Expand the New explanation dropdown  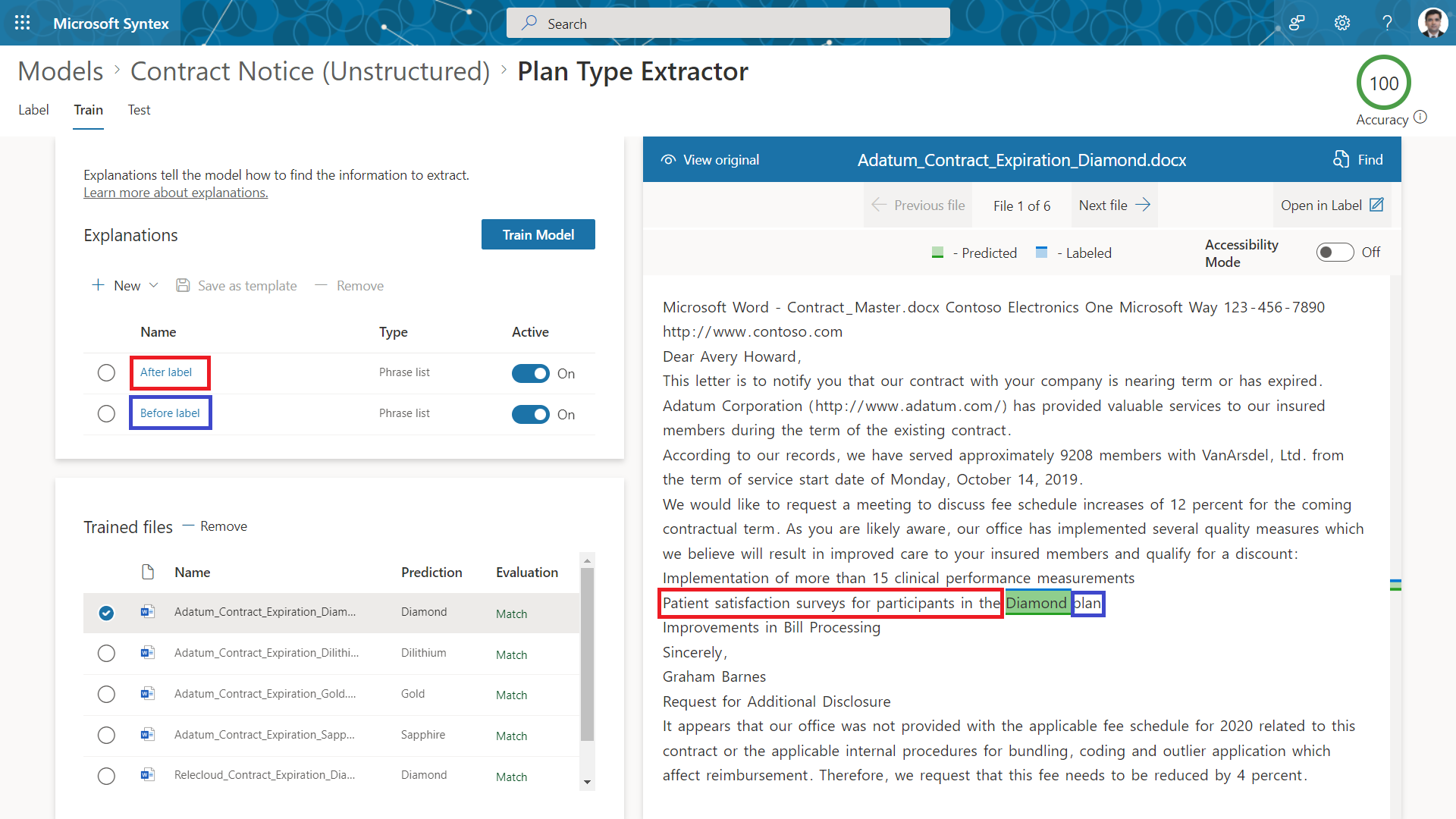pyautogui.click(x=154, y=285)
